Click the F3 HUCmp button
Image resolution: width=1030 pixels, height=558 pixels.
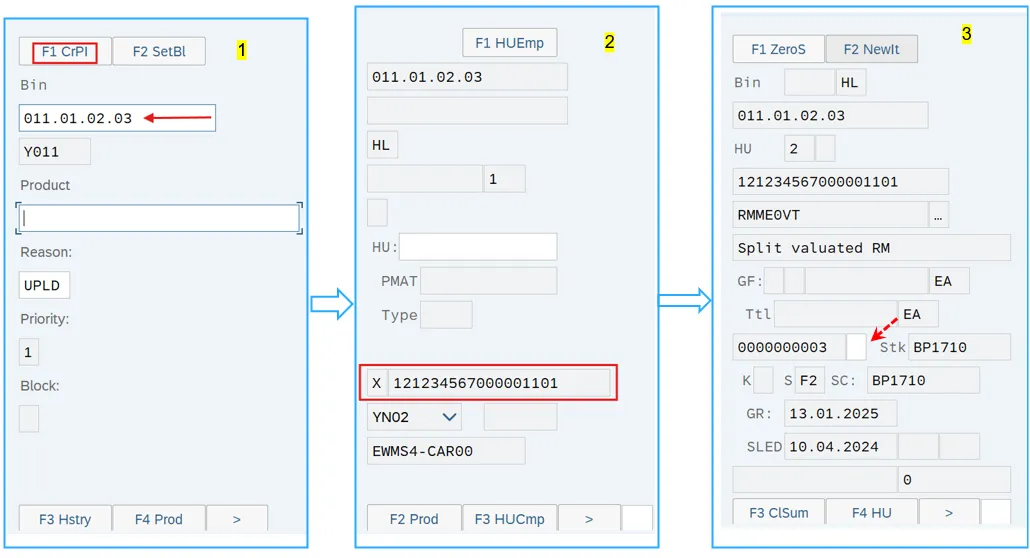pyautogui.click(x=509, y=519)
